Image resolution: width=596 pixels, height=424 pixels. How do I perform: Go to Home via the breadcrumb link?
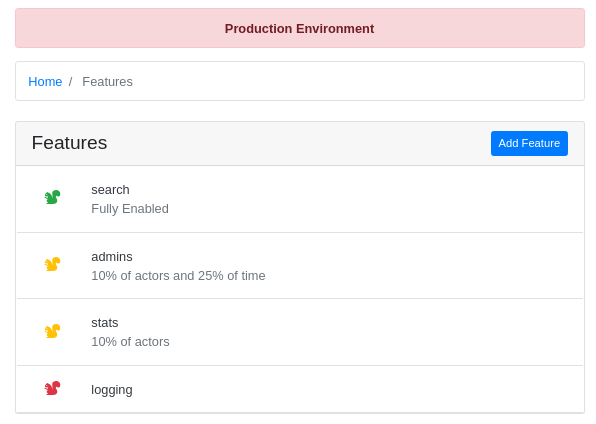45,82
